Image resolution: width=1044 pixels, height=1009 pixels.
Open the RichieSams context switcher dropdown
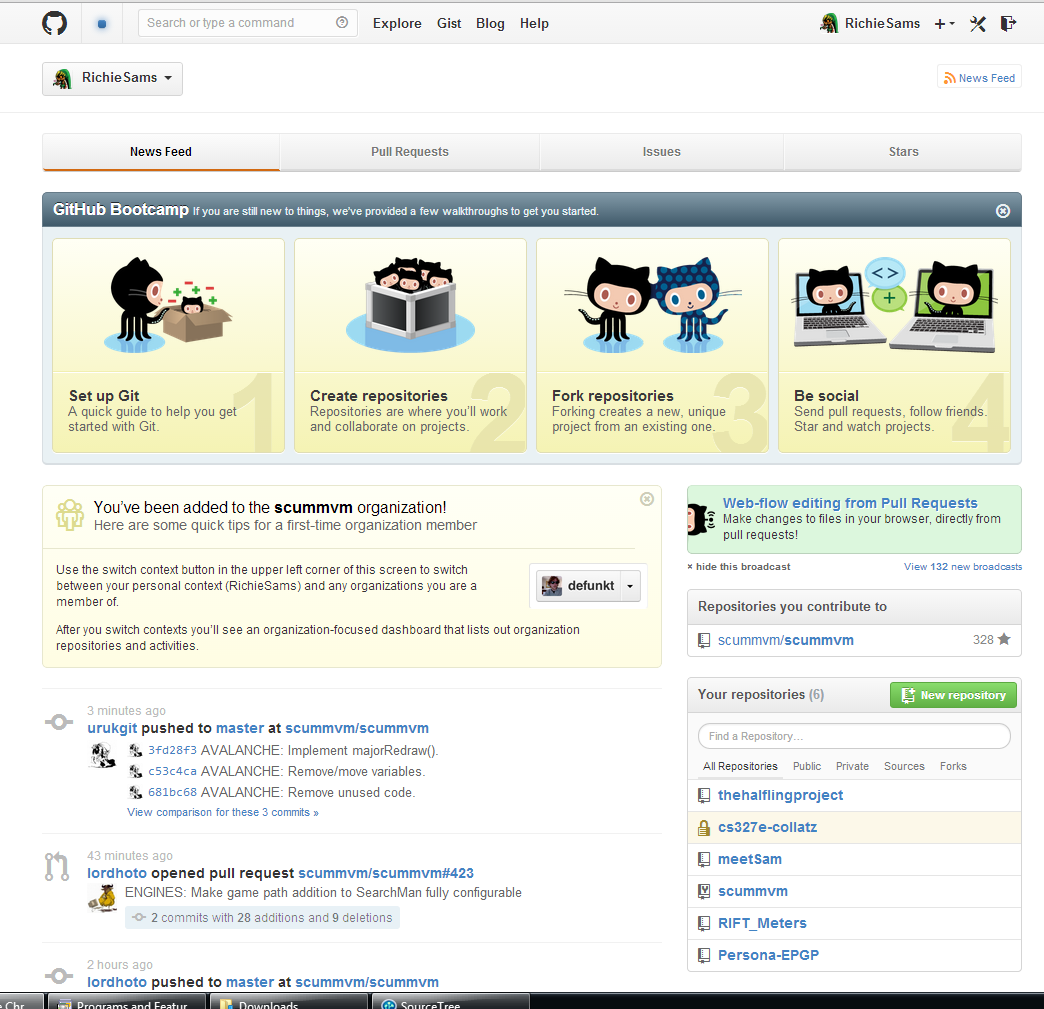(113, 79)
